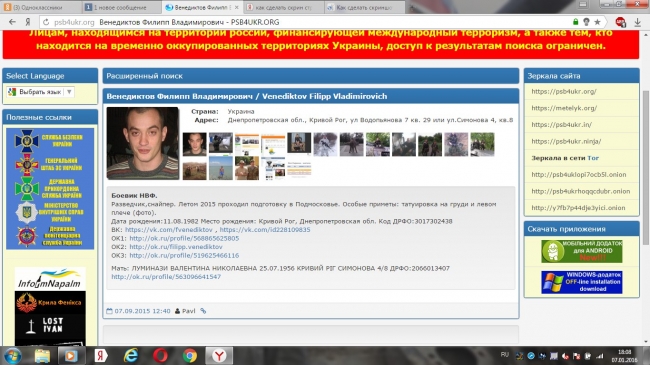
Task: Open the Android mobile app banner
Action: pyautogui.click(x=582, y=251)
